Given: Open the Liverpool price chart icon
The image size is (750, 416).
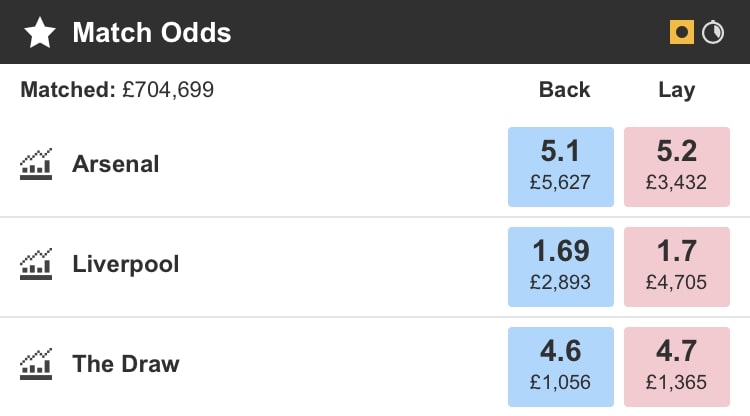Looking at the screenshot, I should pyautogui.click(x=36, y=264).
